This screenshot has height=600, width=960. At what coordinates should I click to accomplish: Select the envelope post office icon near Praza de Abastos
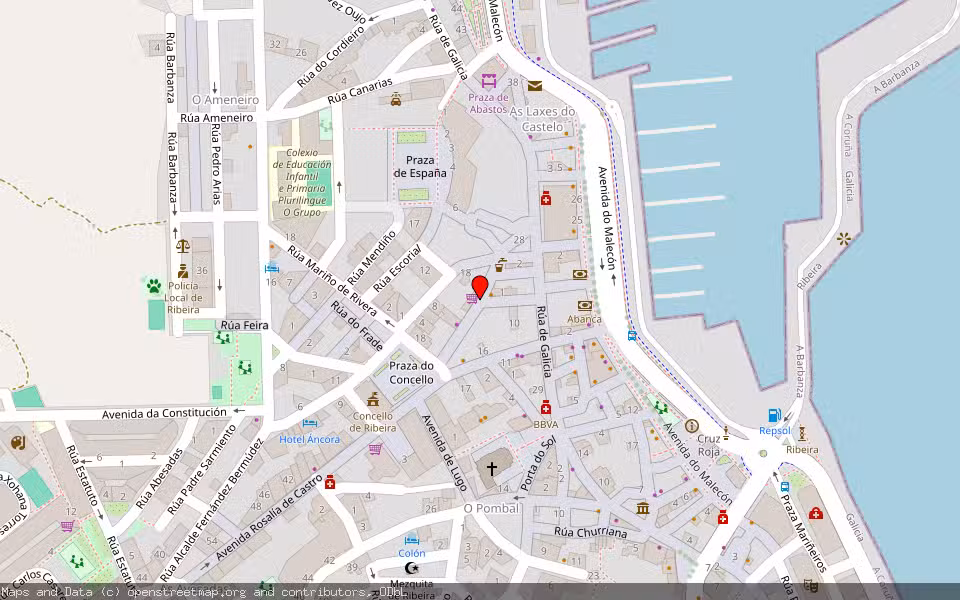click(x=535, y=86)
